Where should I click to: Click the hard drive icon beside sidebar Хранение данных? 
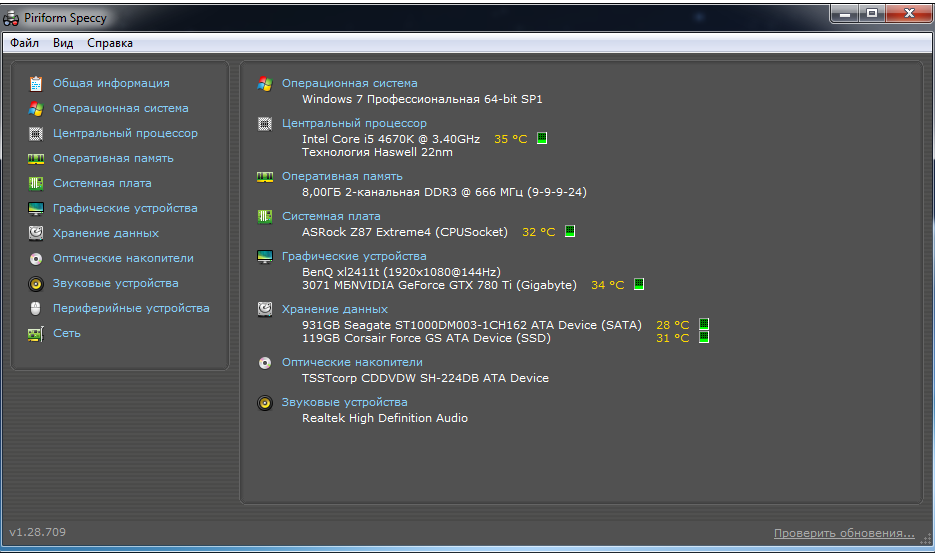36,233
